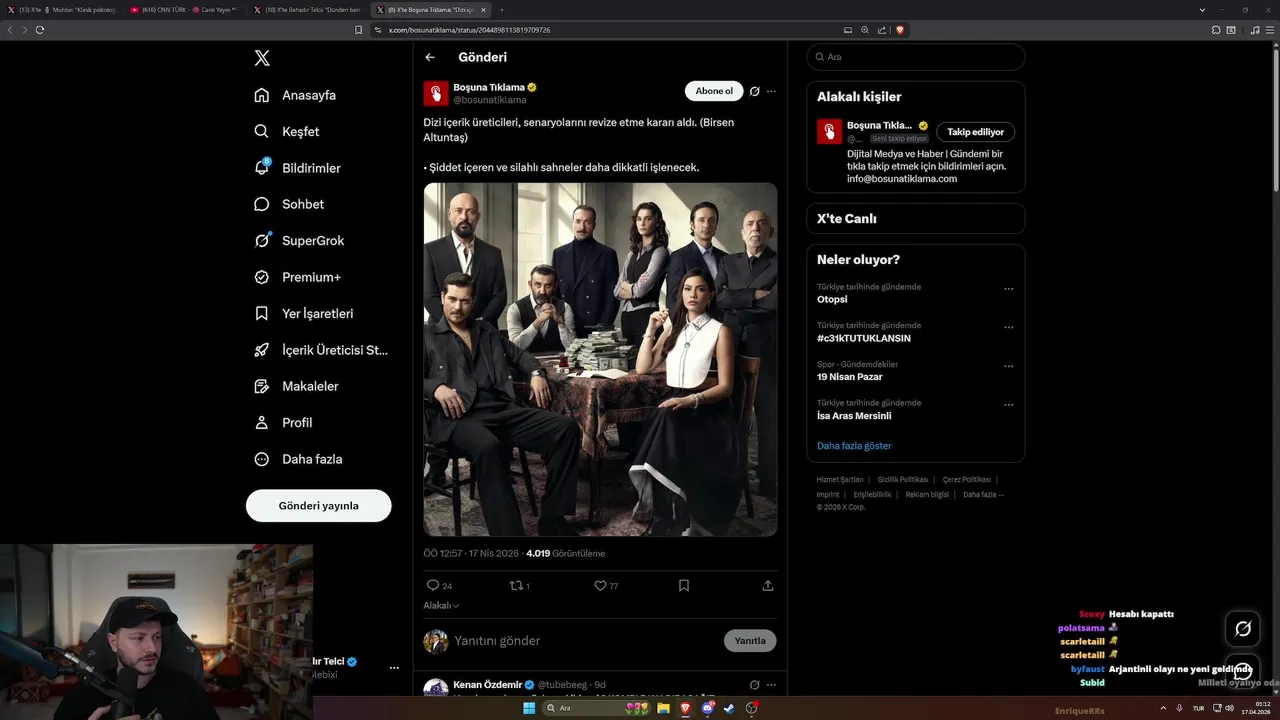Open options for İsa Aras Mersinli trend
Screen dimensions: 1280x720
click(1009, 405)
